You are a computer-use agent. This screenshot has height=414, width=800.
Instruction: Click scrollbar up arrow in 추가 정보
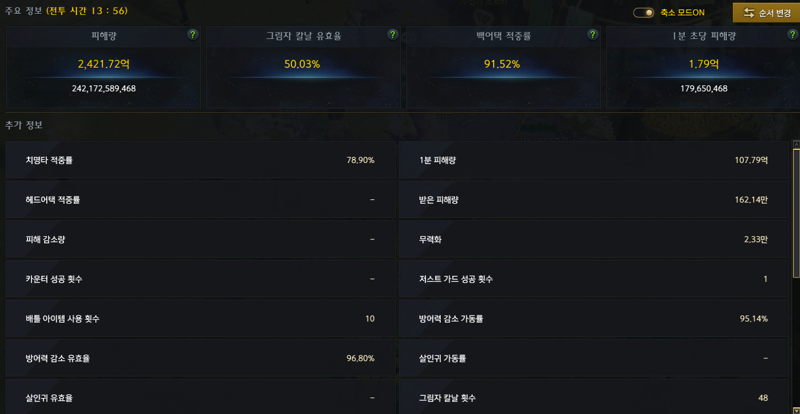click(x=796, y=144)
